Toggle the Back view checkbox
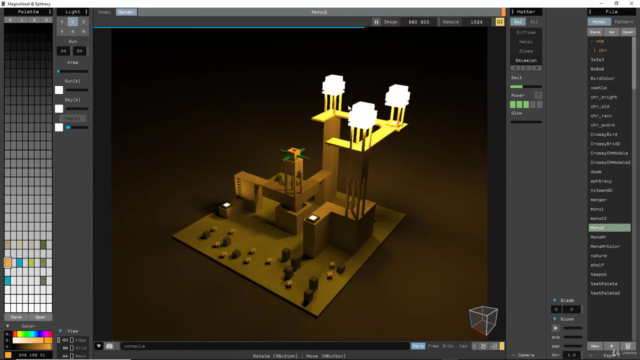 point(72,356)
